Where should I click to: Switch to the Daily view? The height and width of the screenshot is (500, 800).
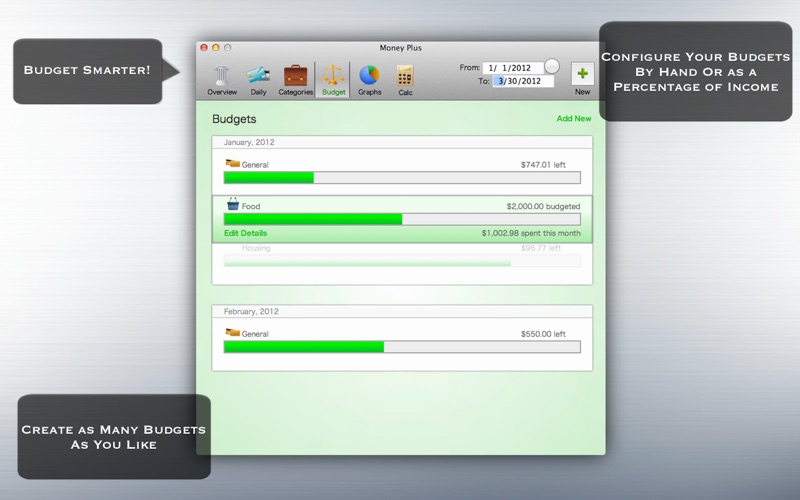coord(258,77)
